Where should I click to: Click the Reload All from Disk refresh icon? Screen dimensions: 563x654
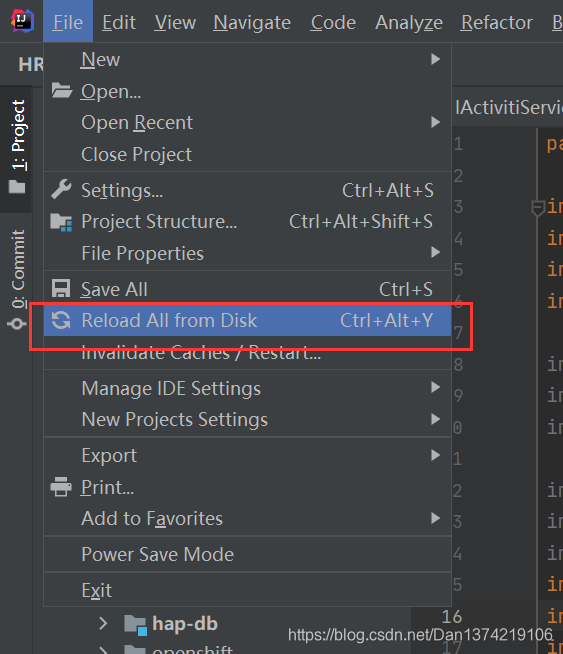[61, 320]
